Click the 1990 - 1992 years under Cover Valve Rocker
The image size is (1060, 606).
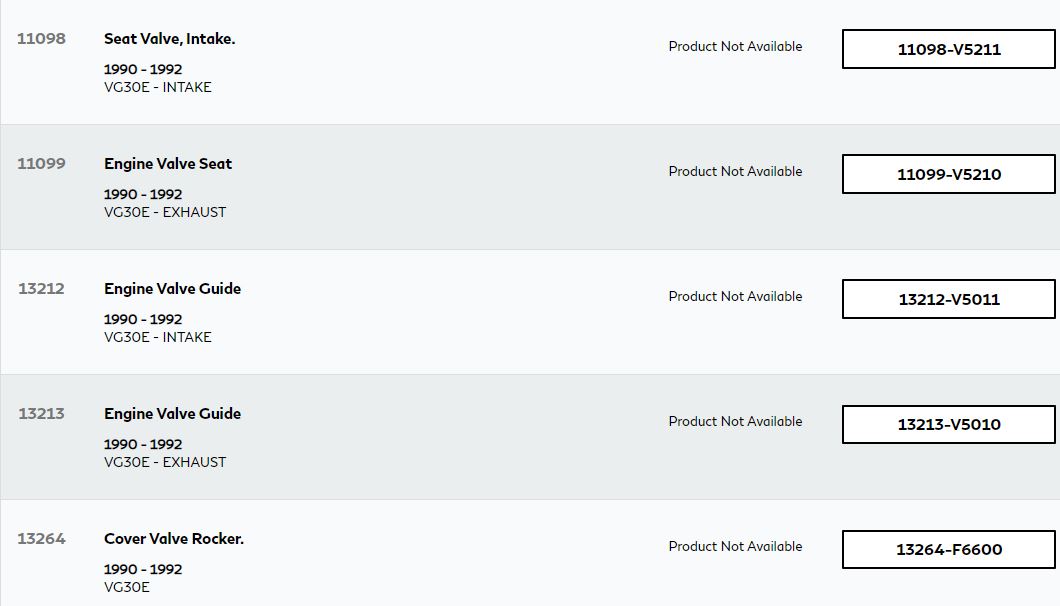point(143,569)
